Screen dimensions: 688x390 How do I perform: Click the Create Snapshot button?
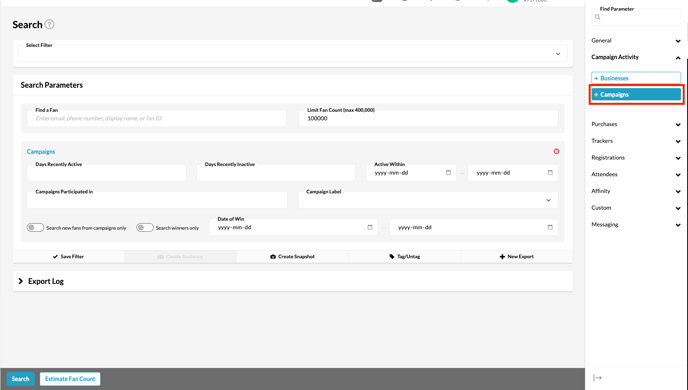[293, 256]
